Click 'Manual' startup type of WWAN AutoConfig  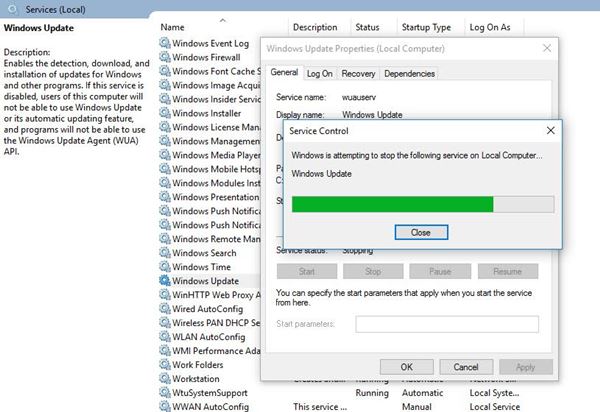[x=416, y=407]
